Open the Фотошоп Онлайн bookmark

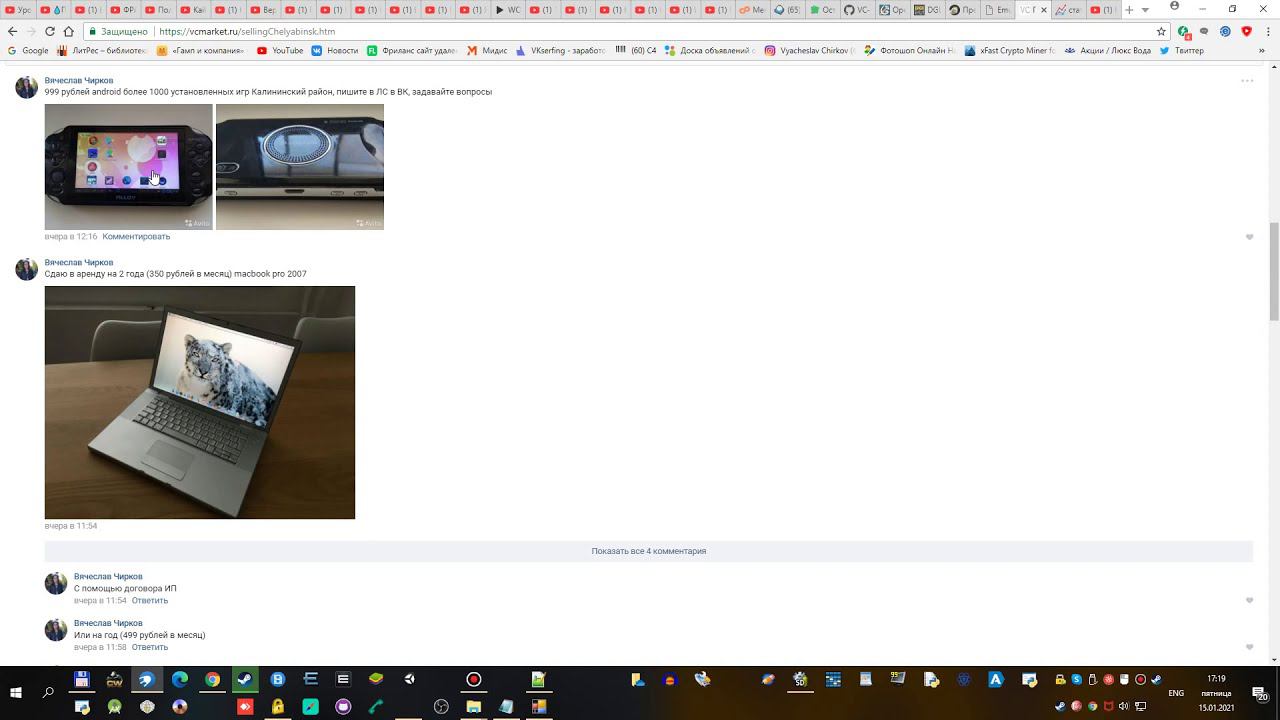point(909,50)
